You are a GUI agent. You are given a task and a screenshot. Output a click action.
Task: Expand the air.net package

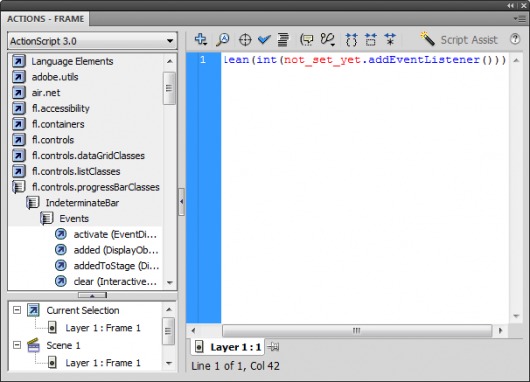[x=46, y=93]
